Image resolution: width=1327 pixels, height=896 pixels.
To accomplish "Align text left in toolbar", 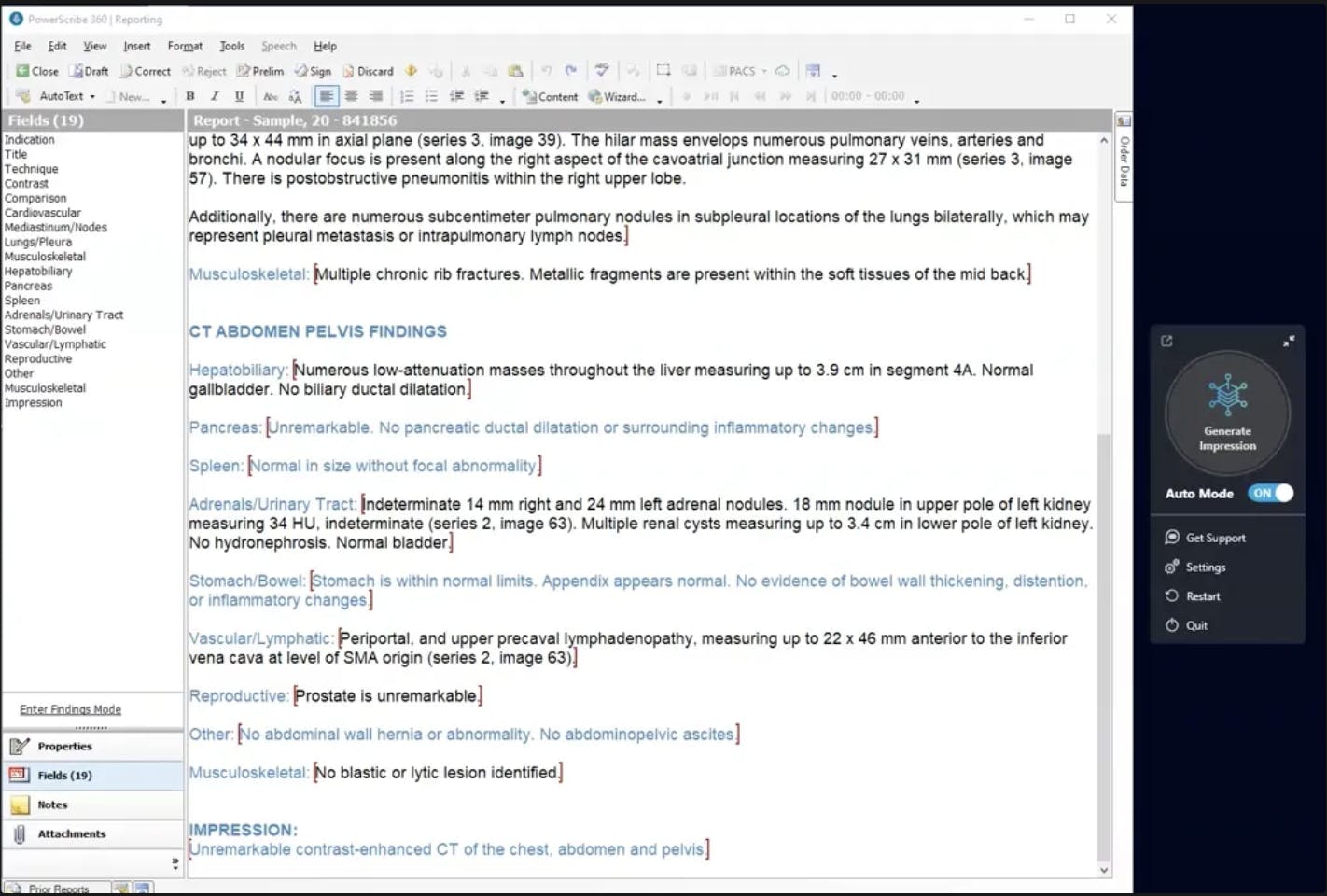I will point(326,96).
